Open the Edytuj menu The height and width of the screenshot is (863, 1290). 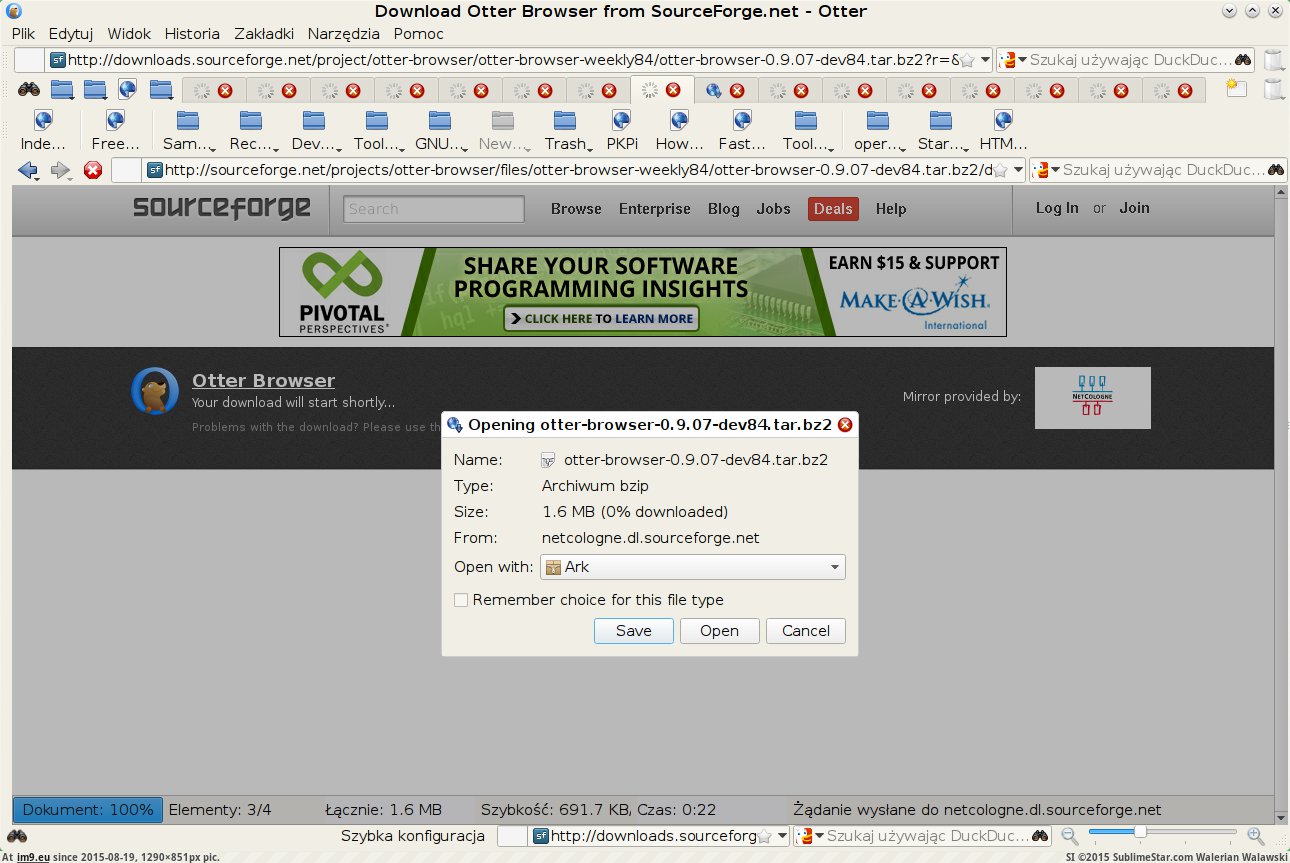pos(71,33)
